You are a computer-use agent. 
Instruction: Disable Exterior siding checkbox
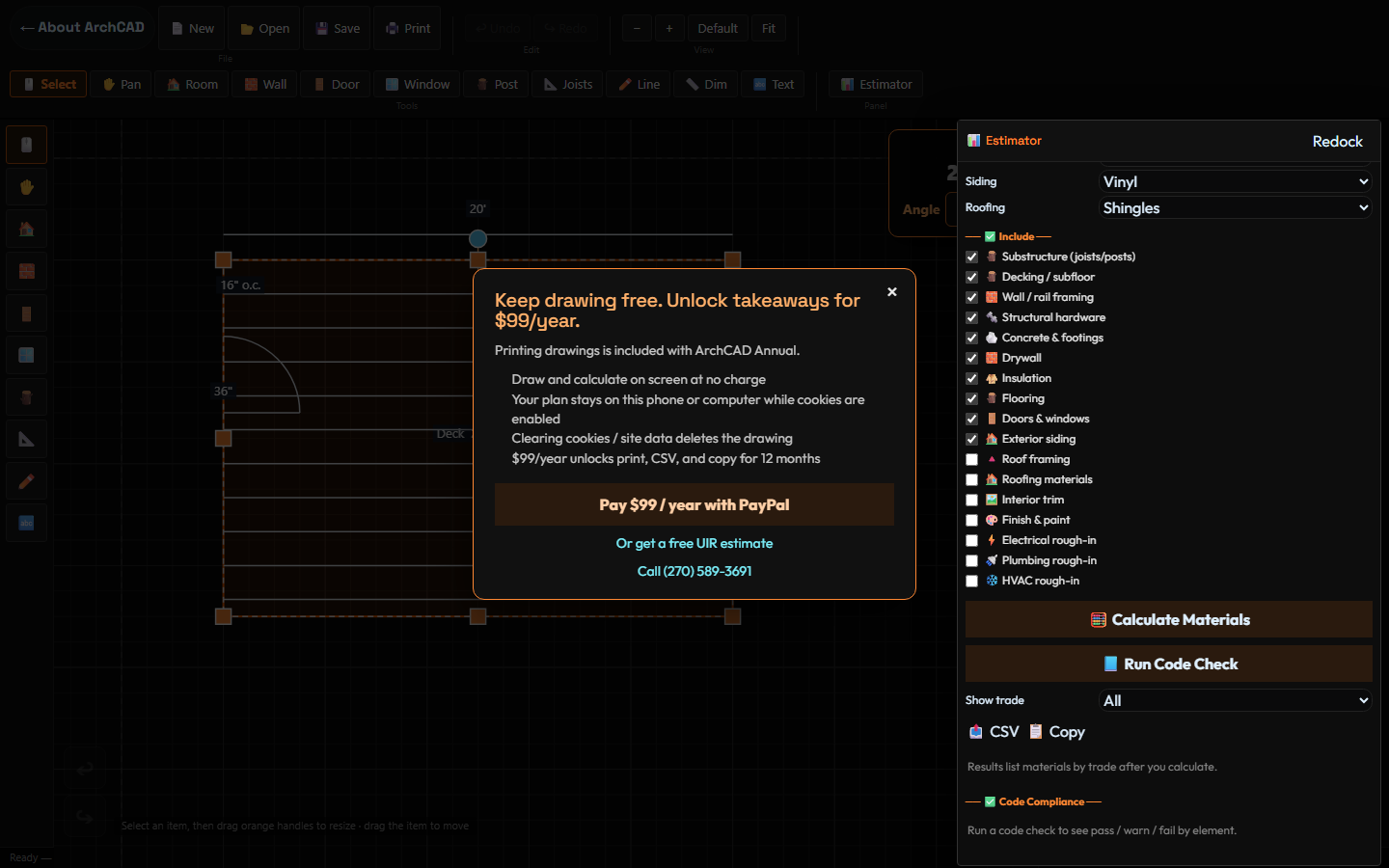(972, 439)
